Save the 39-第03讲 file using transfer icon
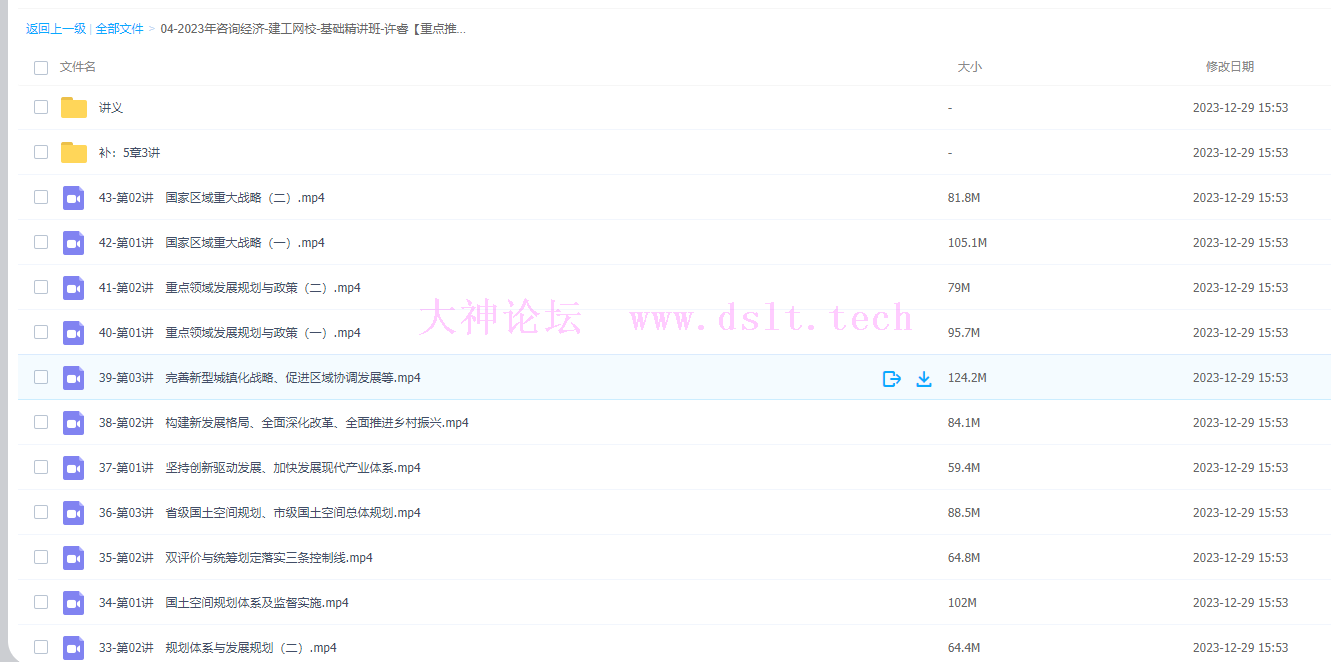 [892, 378]
